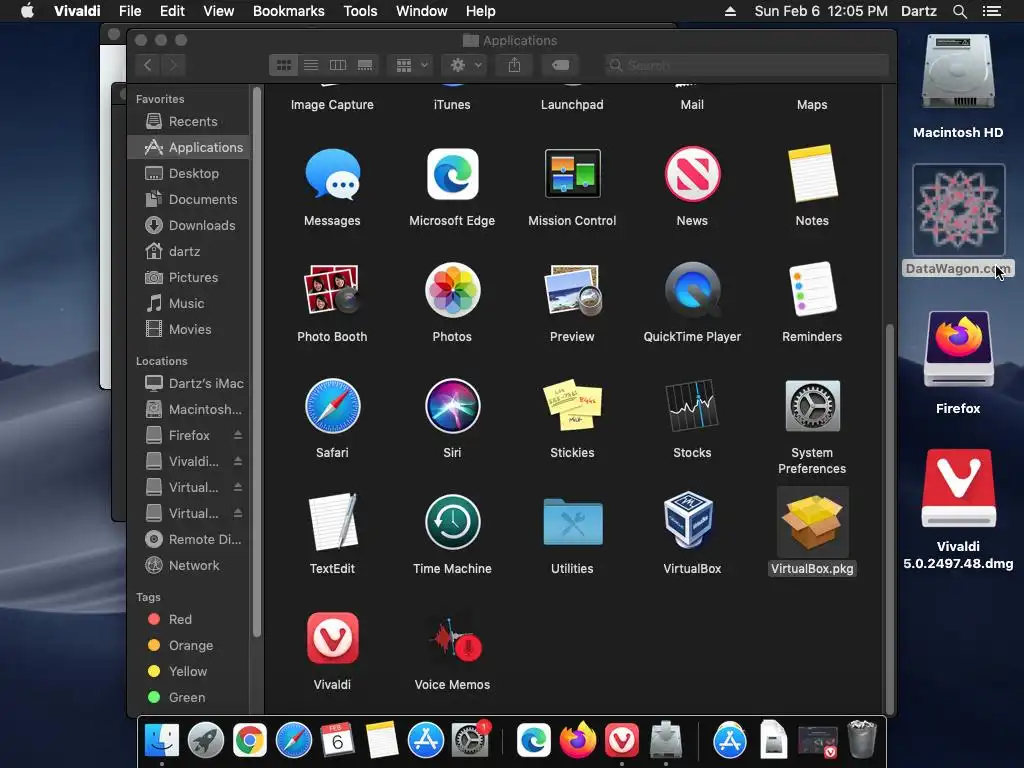
Task: Eject the Vivaldi volume in sidebar
Action: [238, 462]
